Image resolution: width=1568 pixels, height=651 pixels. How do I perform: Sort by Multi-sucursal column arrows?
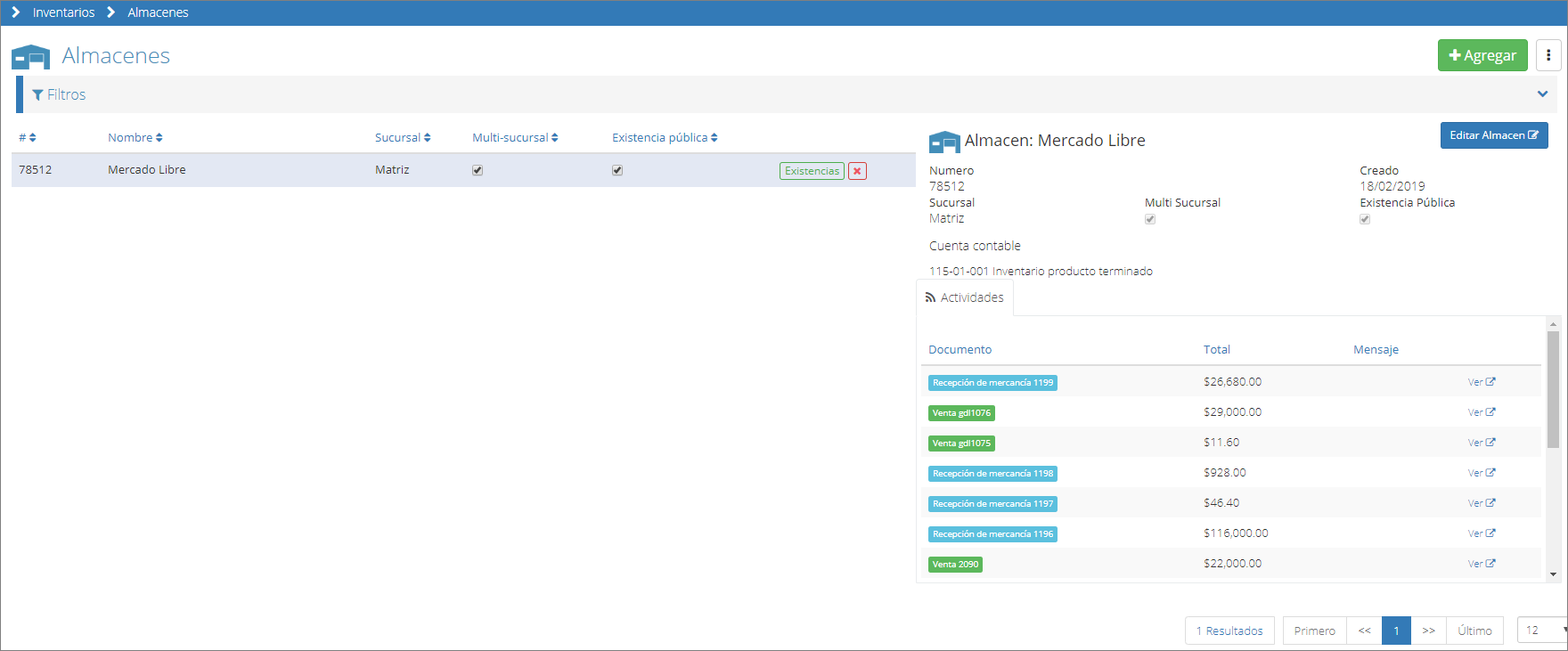[554, 138]
